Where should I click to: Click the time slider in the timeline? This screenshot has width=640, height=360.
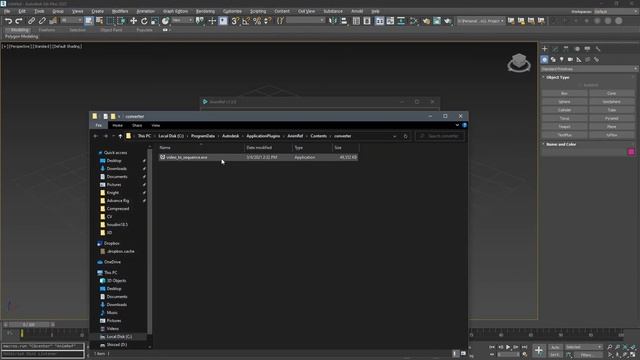coord(29,324)
